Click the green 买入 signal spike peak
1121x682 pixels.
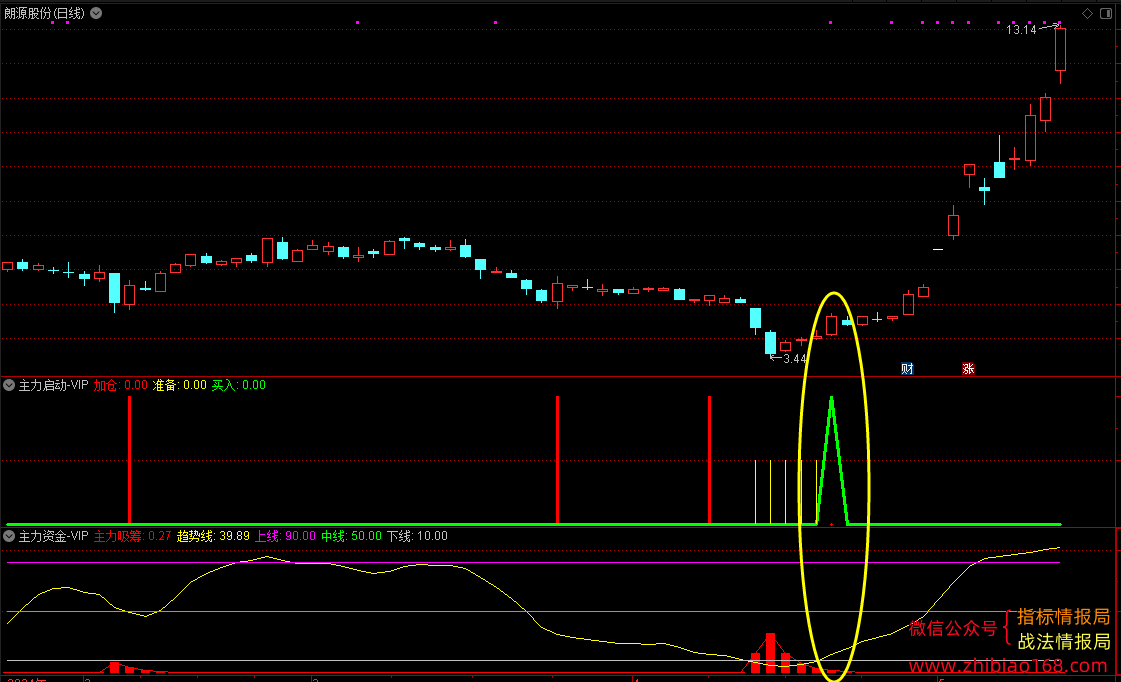click(x=831, y=400)
